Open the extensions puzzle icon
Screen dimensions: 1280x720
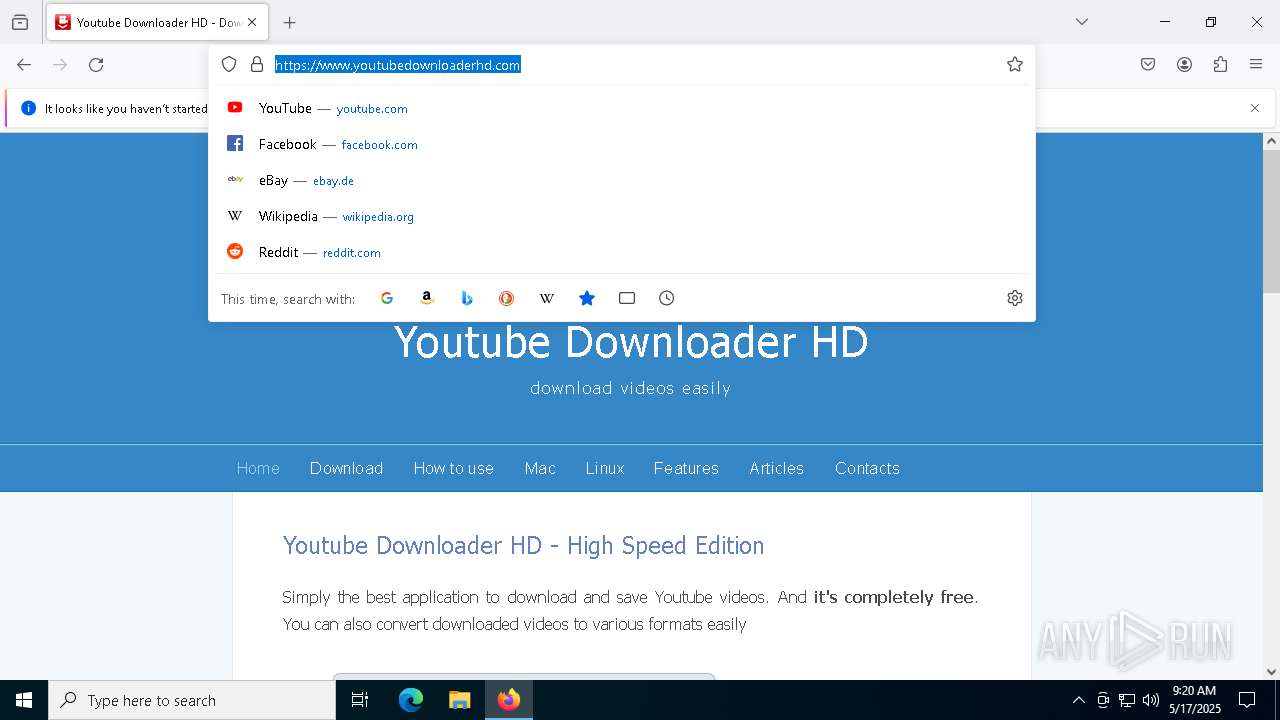click(1220, 65)
